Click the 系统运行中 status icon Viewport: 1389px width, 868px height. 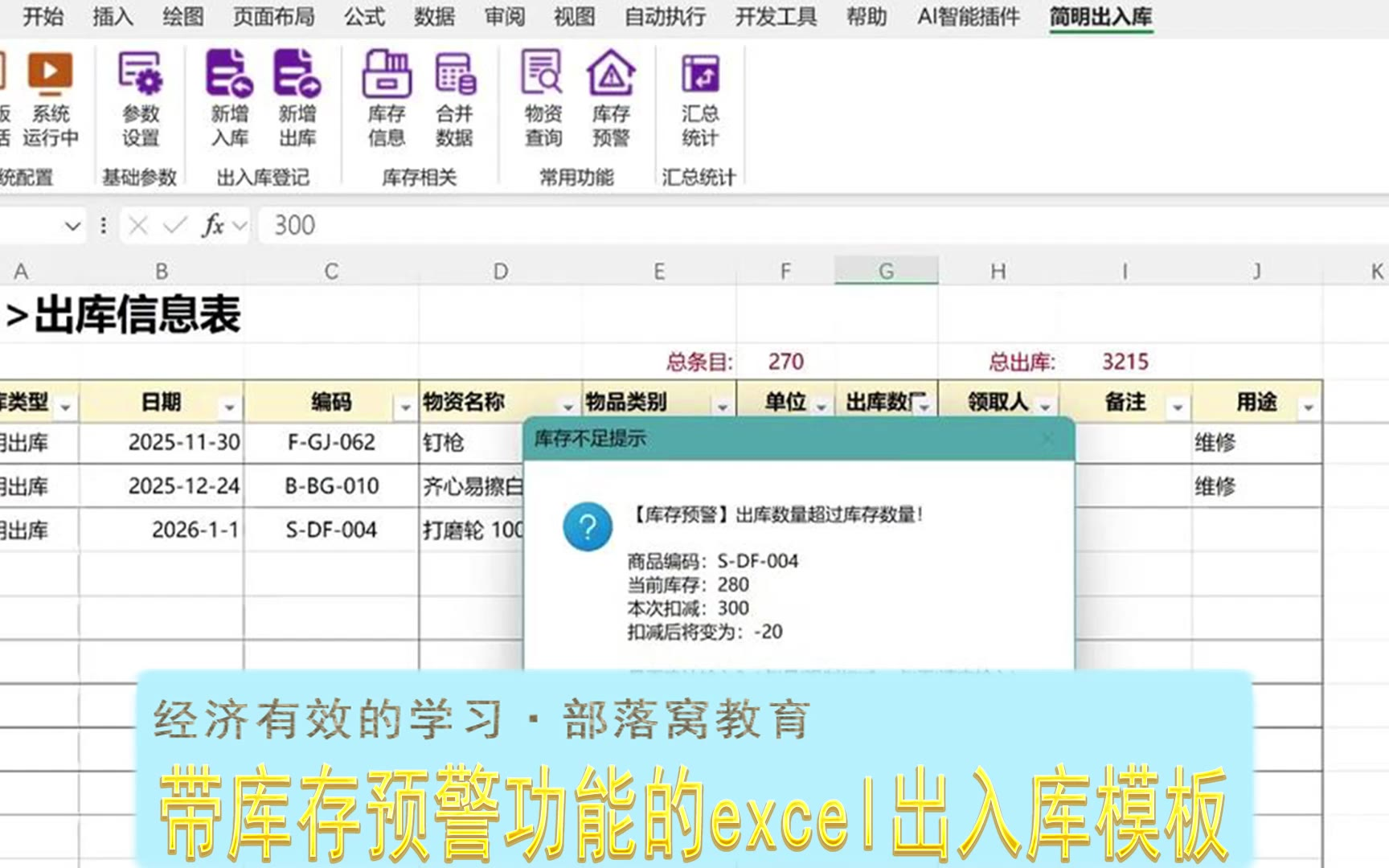click(50, 98)
